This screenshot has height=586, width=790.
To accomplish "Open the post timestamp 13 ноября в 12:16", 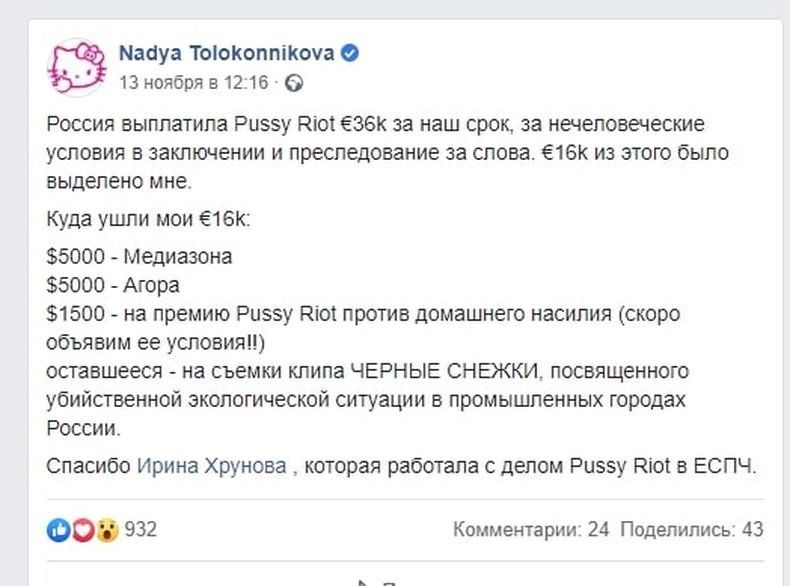I will pos(194,83).
